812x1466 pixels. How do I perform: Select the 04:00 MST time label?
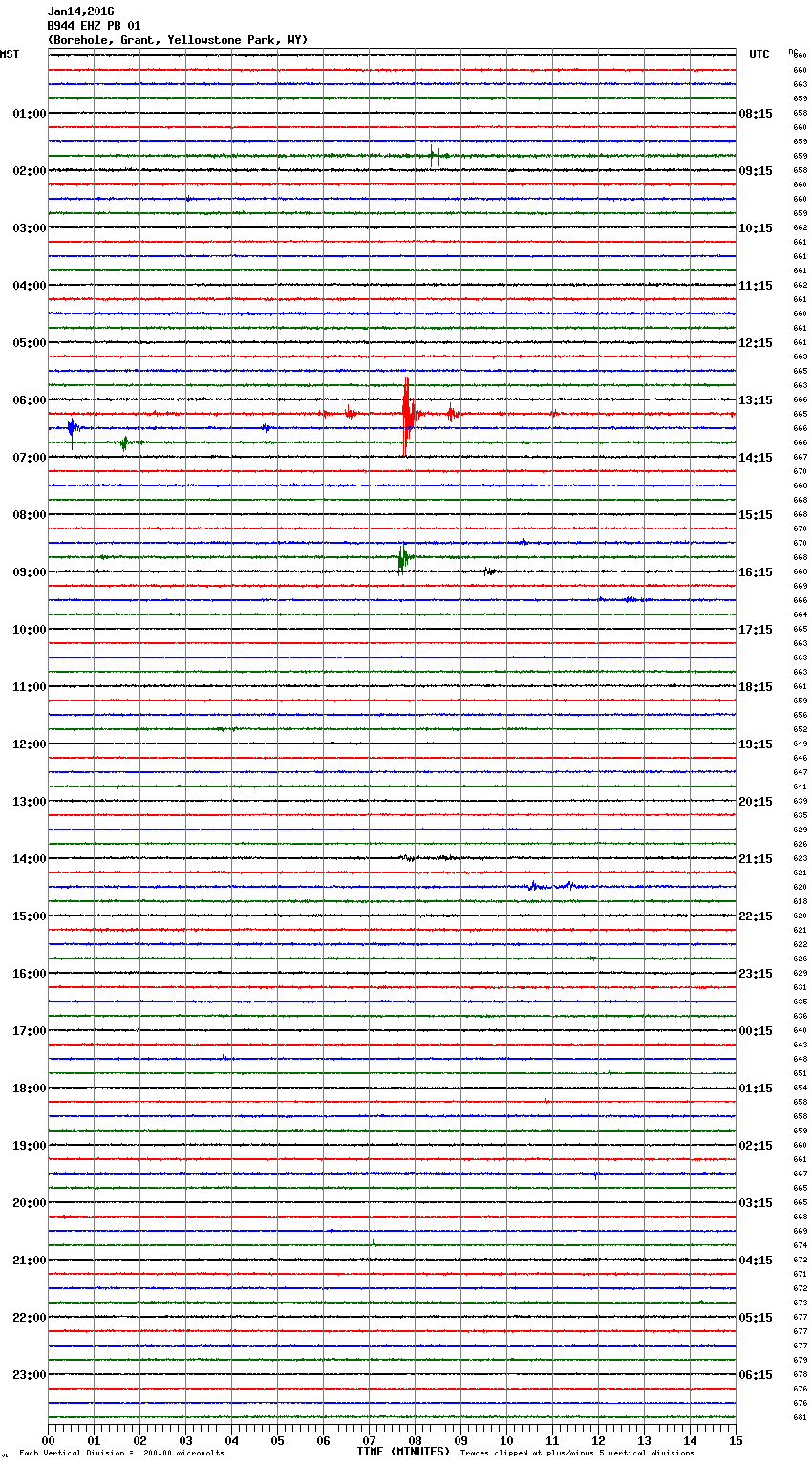click(x=30, y=286)
